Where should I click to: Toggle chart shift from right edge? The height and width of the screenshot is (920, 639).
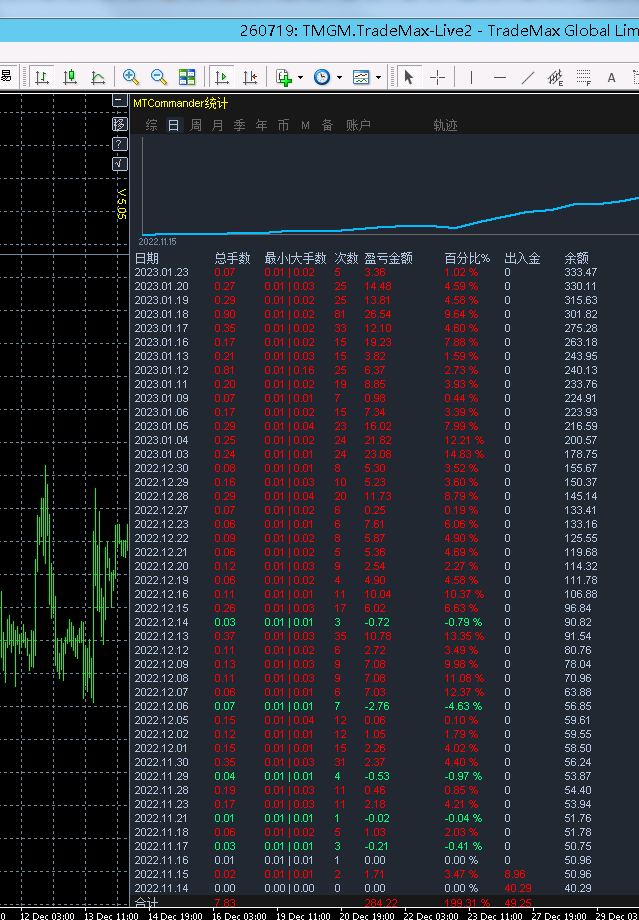pos(250,77)
